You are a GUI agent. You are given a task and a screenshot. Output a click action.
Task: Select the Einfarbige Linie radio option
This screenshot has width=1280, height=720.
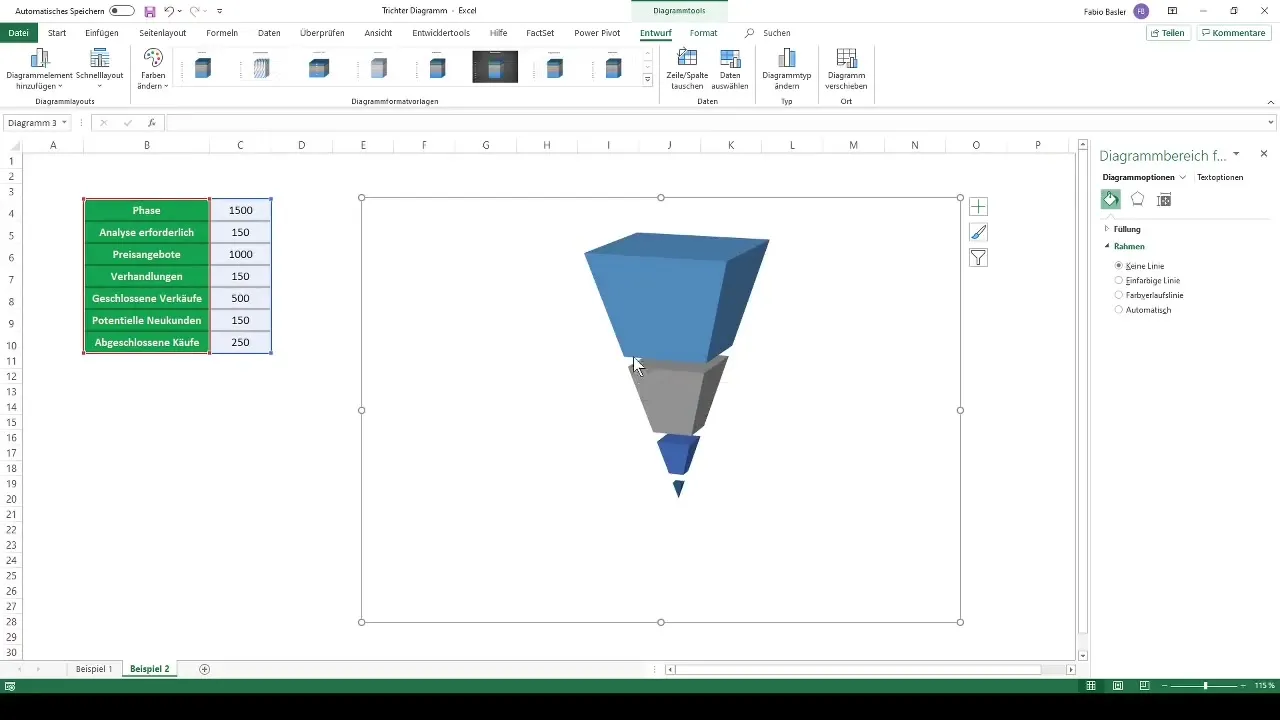[1119, 281]
